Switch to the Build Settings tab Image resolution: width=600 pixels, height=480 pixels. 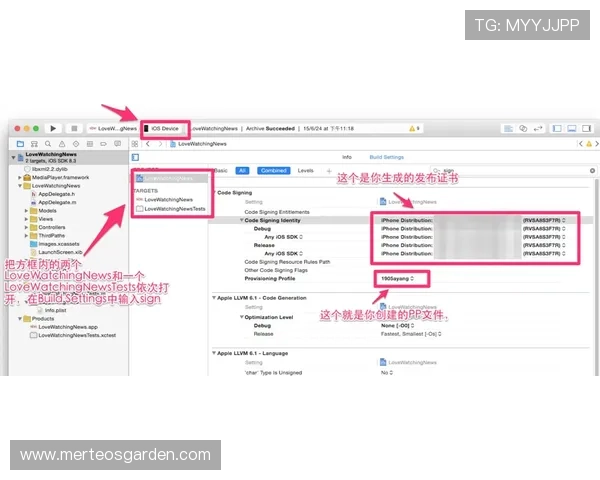(386, 157)
